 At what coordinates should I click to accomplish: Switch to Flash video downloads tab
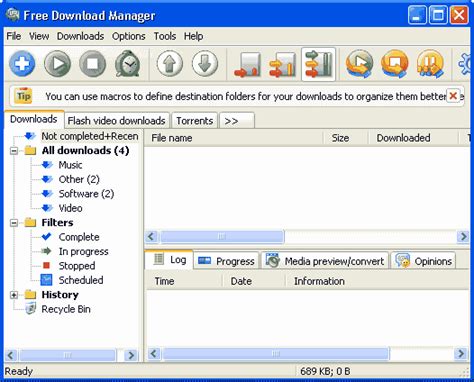coord(116,121)
